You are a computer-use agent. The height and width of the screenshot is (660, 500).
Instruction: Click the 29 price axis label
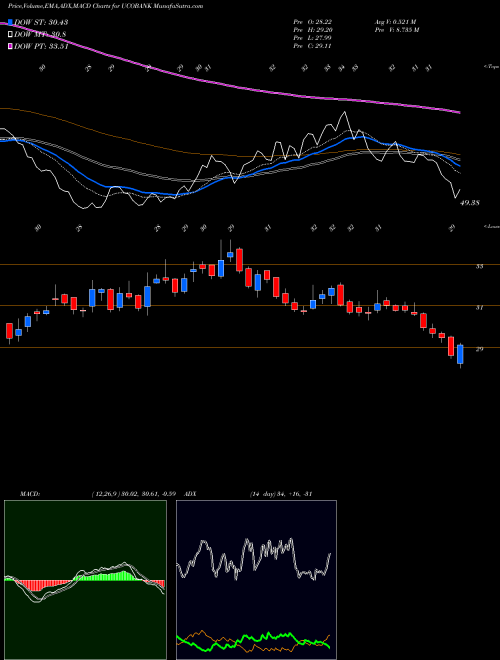[479, 349]
